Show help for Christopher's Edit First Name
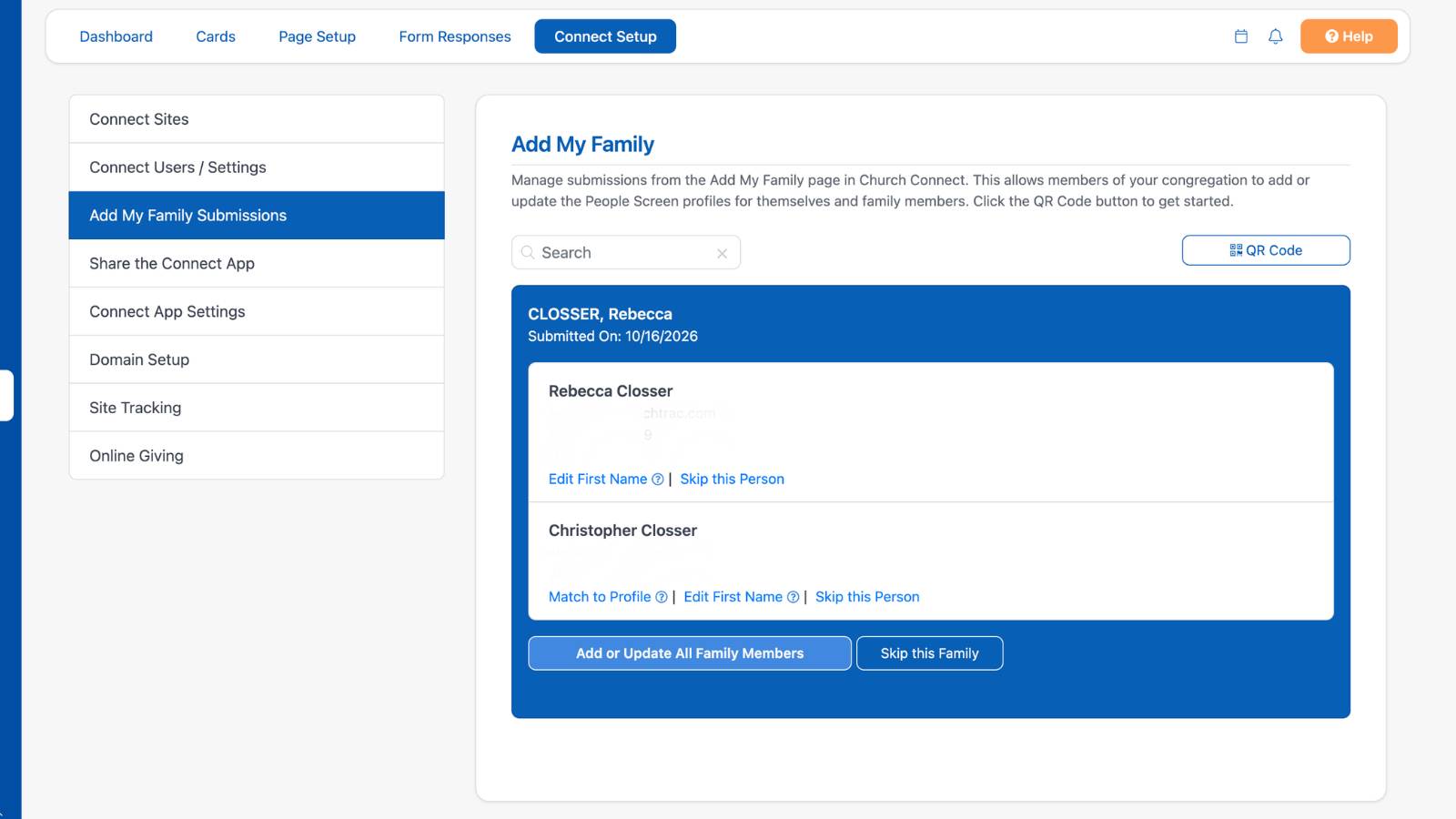 pyautogui.click(x=793, y=597)
